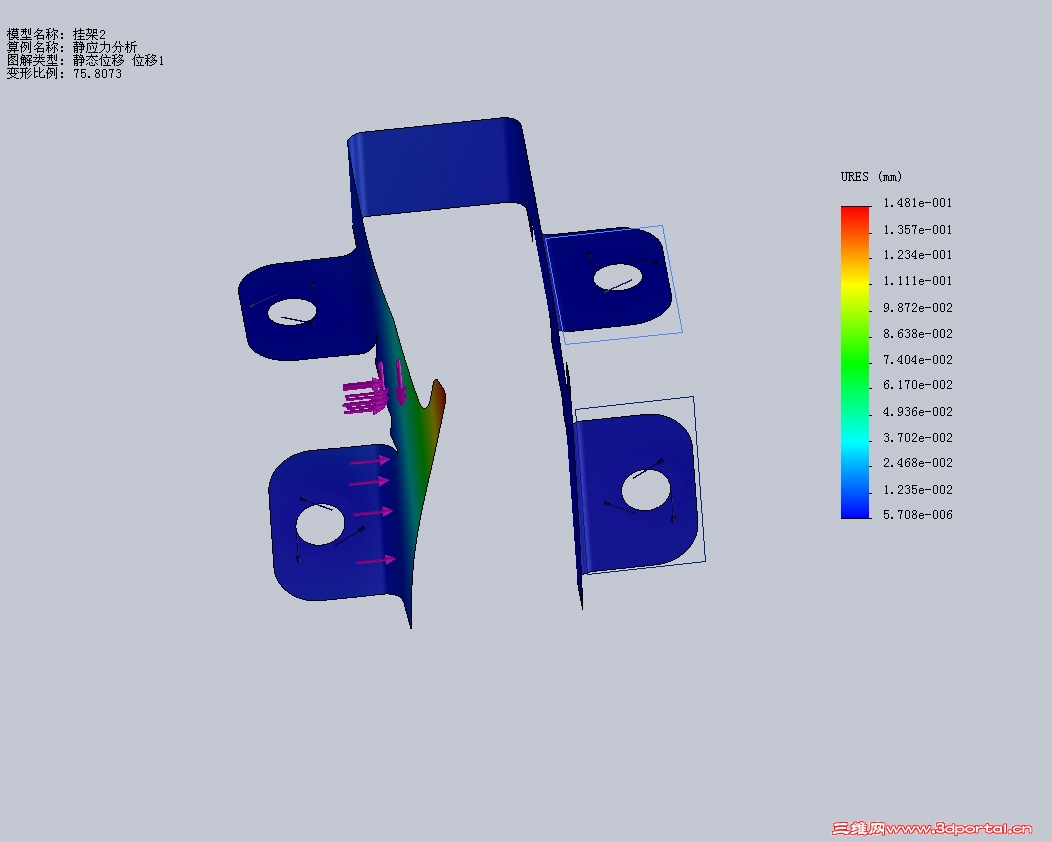Click the plot type '静态位移 位移1'
The image size is (1052, 842).
[118, 60]
